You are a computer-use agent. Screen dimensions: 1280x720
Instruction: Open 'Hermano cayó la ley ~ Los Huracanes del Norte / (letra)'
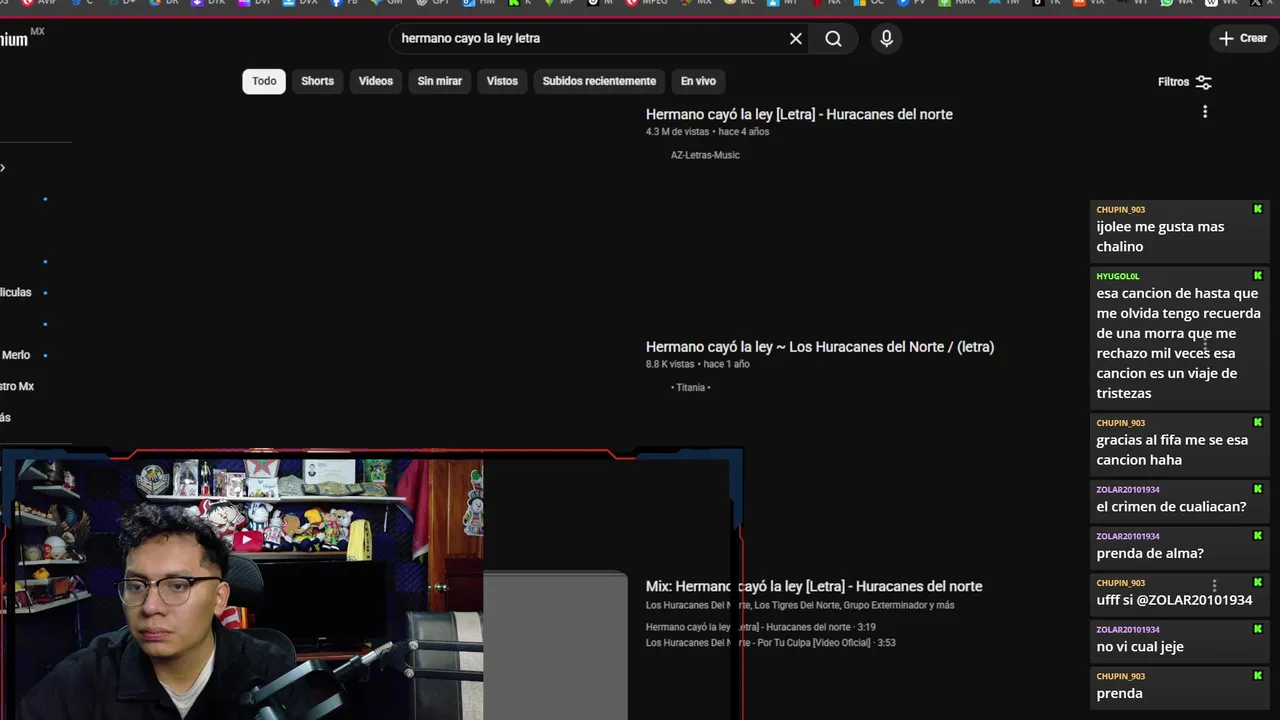coord(820,347)
